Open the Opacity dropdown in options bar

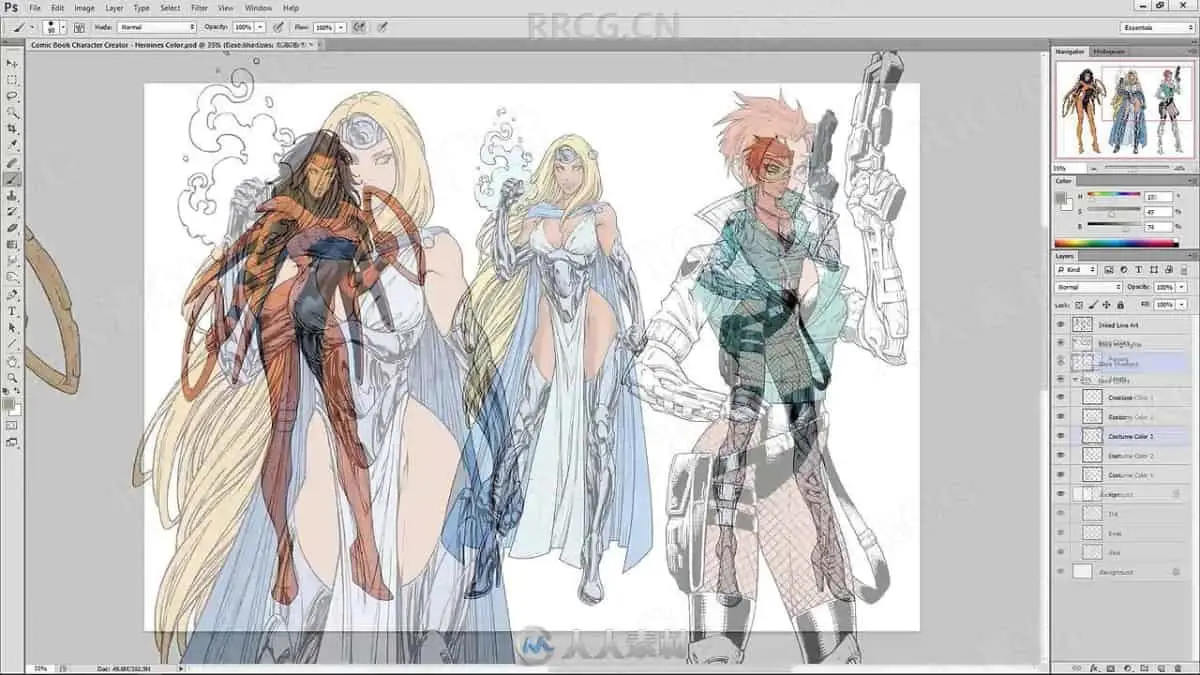tap(260, 27)
